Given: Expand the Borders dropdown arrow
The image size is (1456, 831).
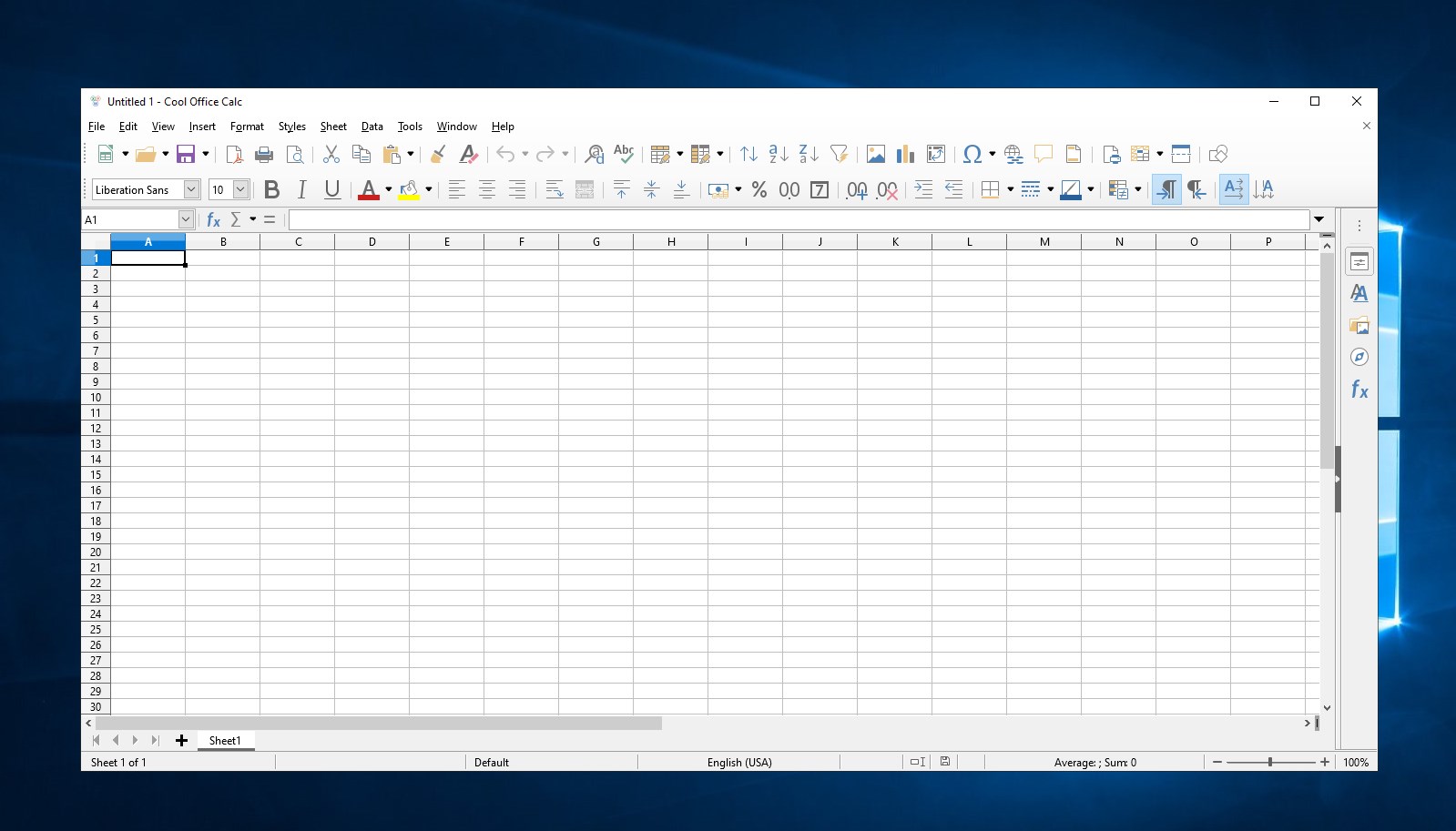Looking at the screenshot, I should (x=1010, y=189).
